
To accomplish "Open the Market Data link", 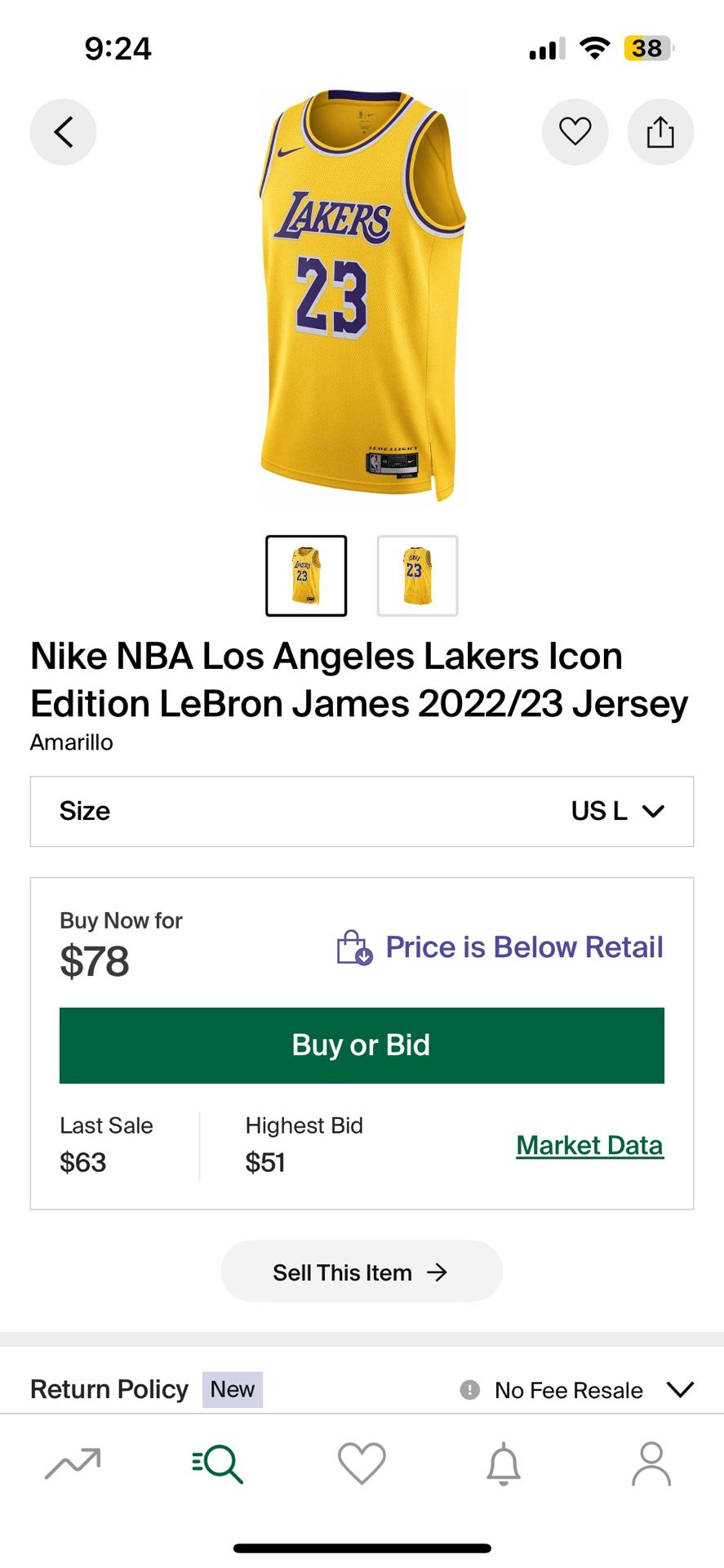I will point(589,1145).
